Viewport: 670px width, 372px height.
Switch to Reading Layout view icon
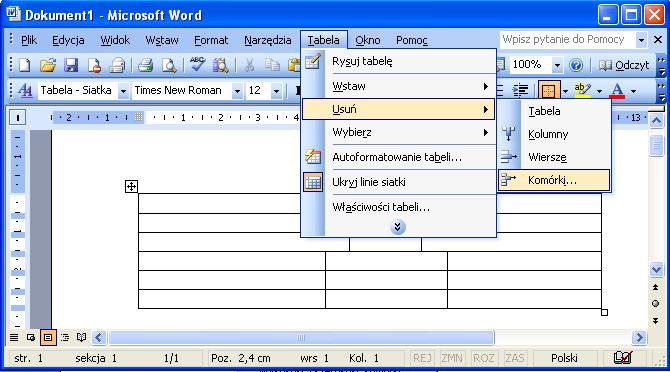[81, 337]
